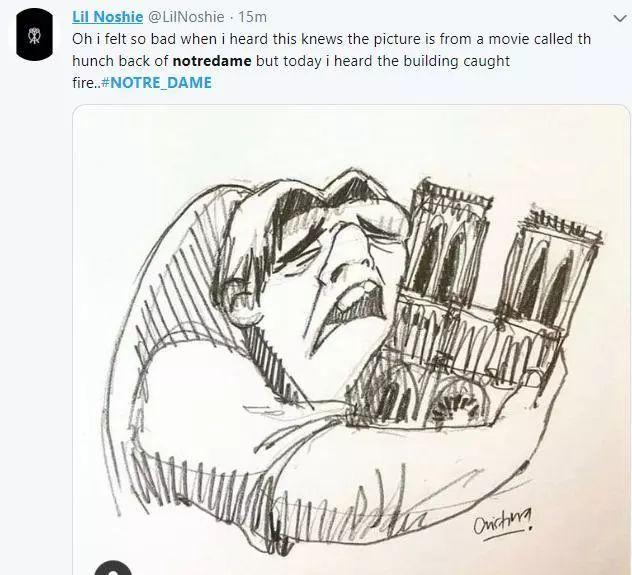632x575 pixels.
Task: Click the Lil Noshie display name link
Action: [107, 17]
